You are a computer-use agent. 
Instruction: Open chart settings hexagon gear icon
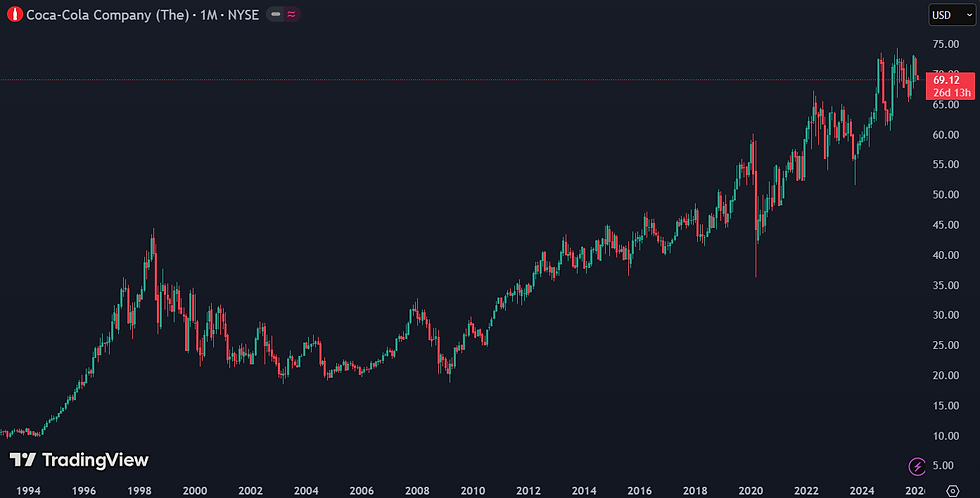pos(952,491)
